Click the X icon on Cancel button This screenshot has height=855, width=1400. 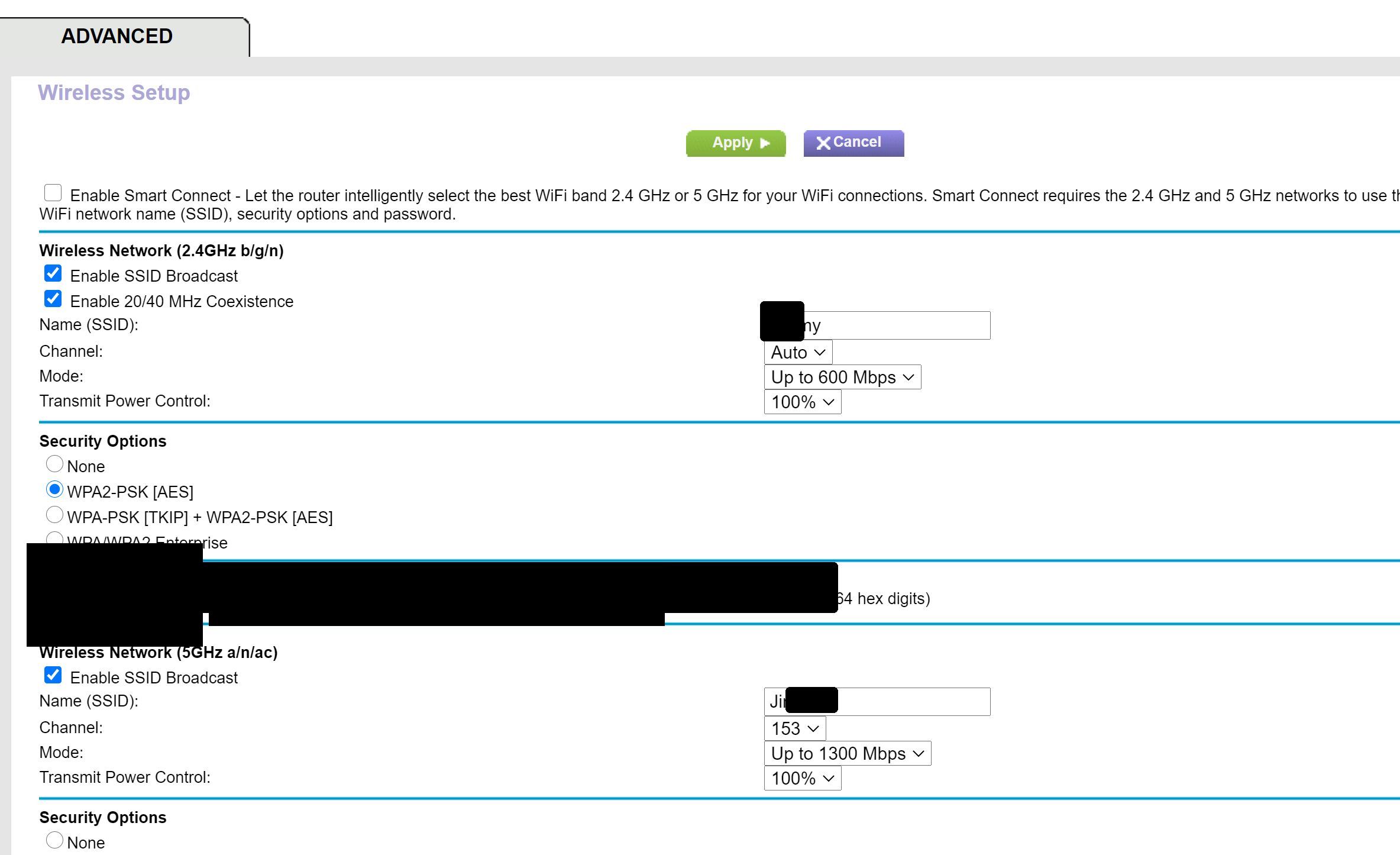[823, 143]
